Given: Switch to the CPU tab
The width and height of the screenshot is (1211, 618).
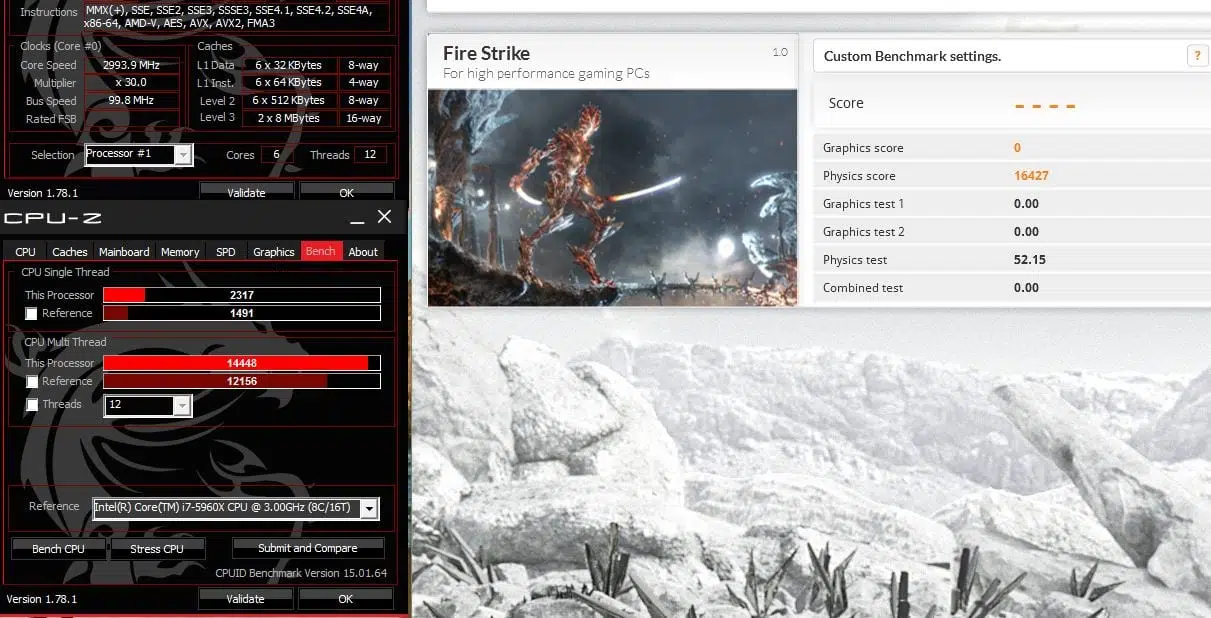Looking at the screenshot, I should pyautogui.click(x=26, y=252).
